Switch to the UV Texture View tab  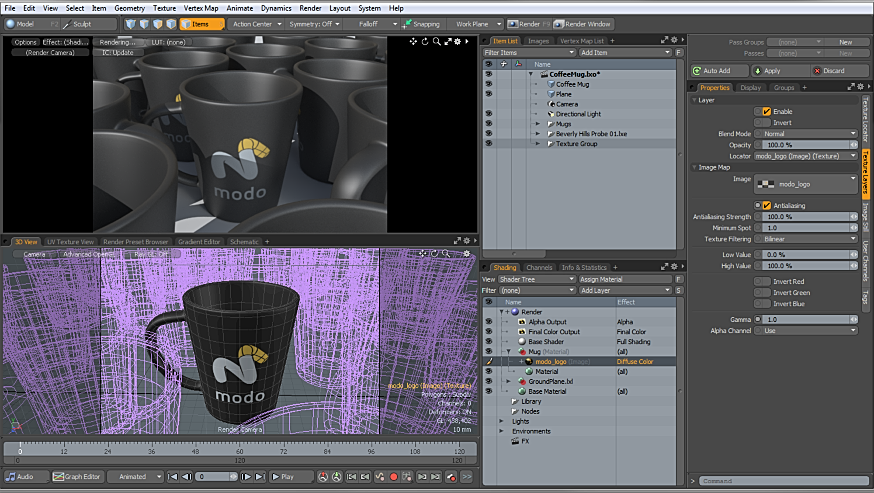tap(72, 241)
